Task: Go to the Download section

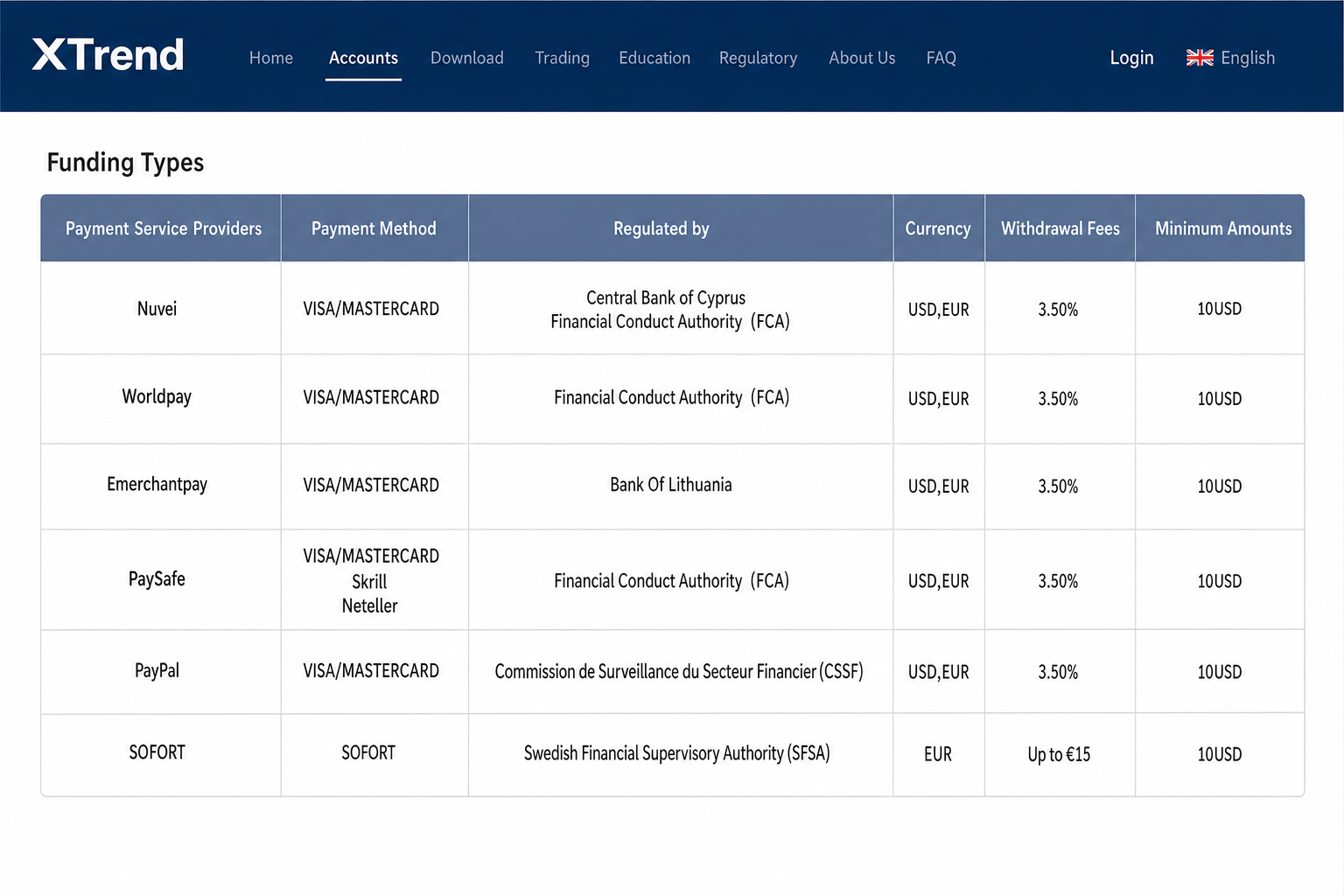Action: point(467,58)
